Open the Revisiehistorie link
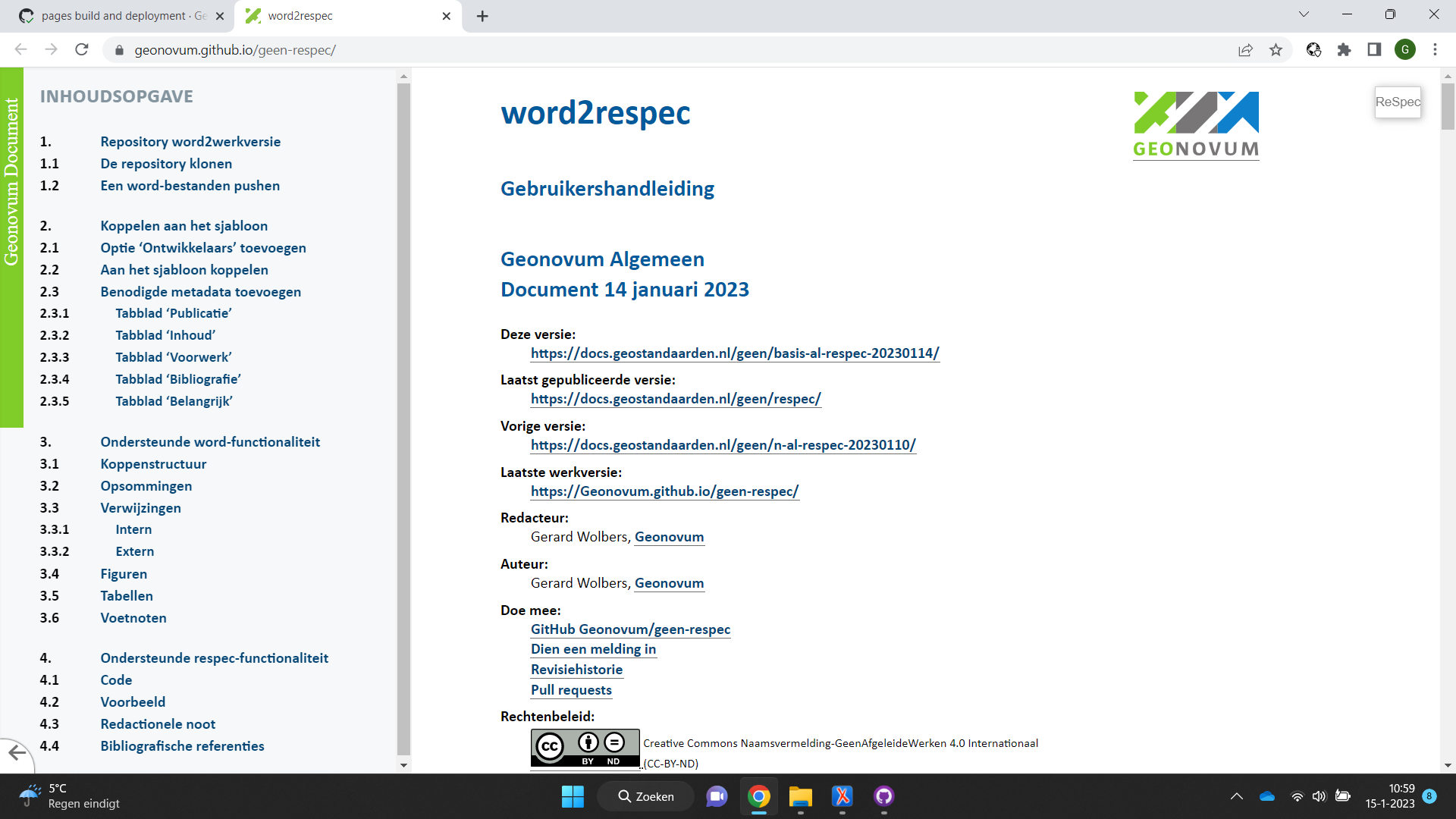Image resolution: width=1456 pixels, height=819 pixels. pos(577,670)
